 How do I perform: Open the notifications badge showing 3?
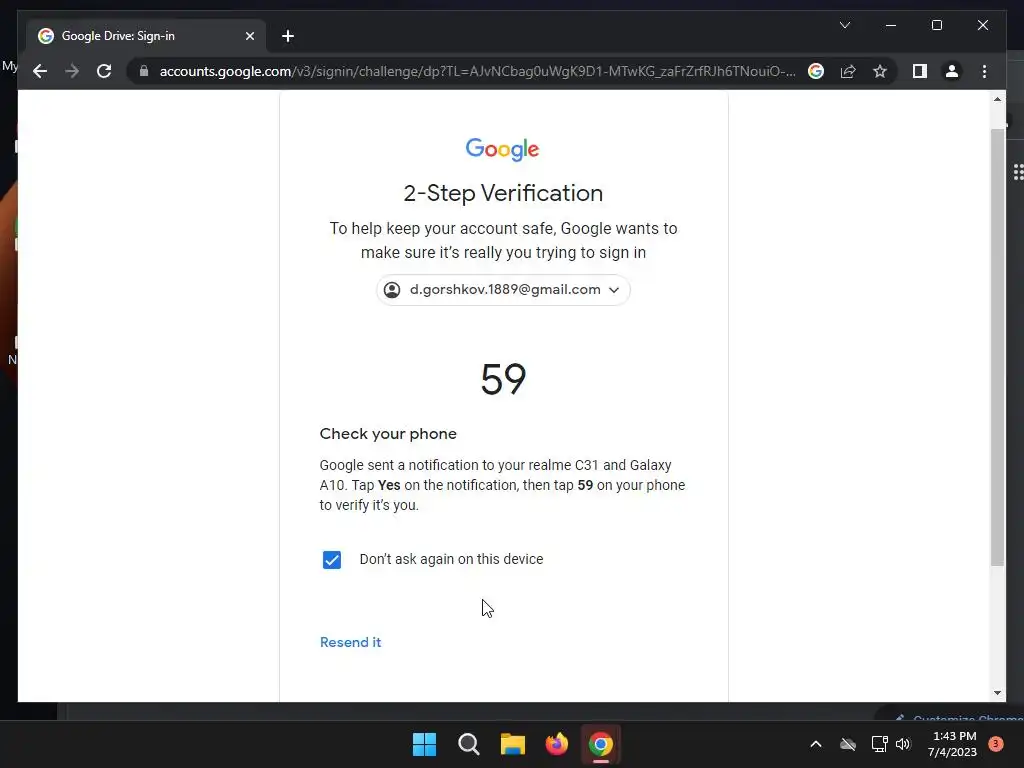996,744
